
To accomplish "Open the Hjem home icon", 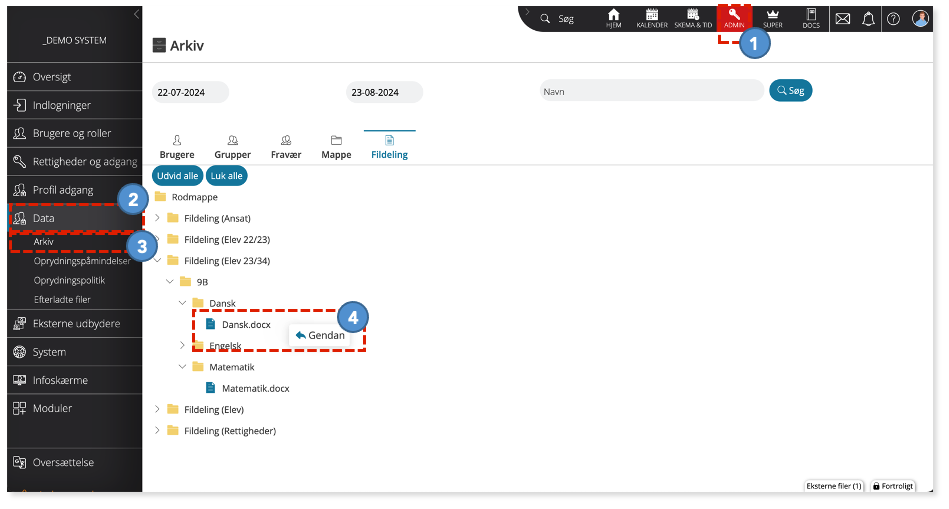I will (613, 19).
